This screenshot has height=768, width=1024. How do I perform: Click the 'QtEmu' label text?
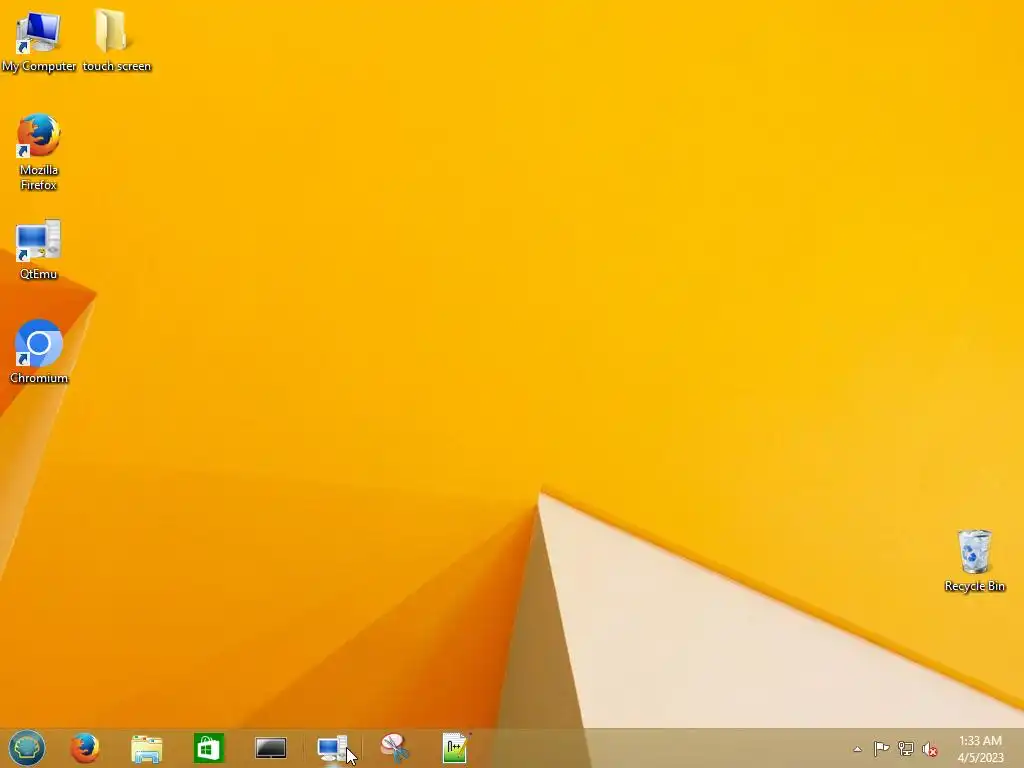coord(39,274)
